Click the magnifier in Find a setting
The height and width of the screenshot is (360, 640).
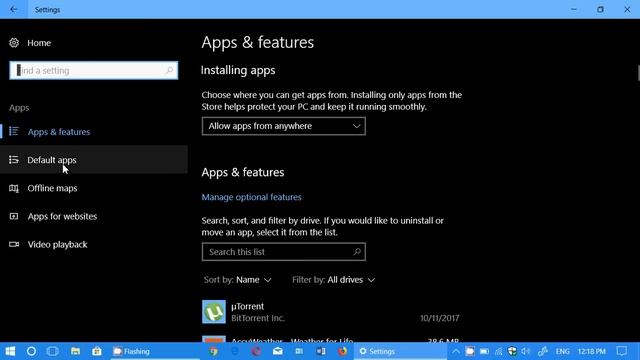coord(169,70)
